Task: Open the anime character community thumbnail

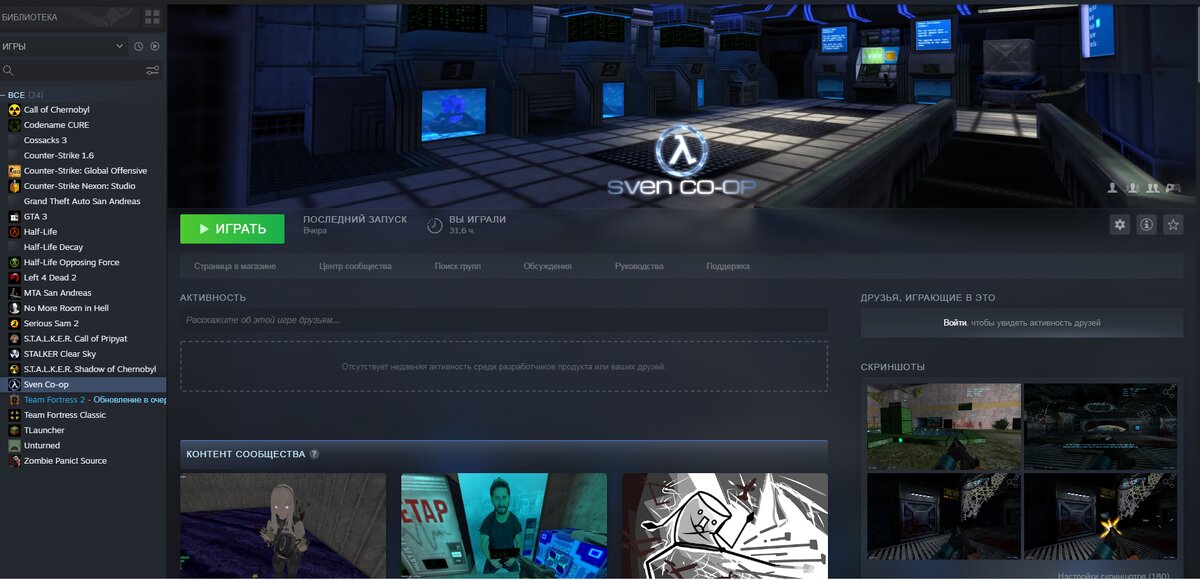Action: (x=283, y=526)
